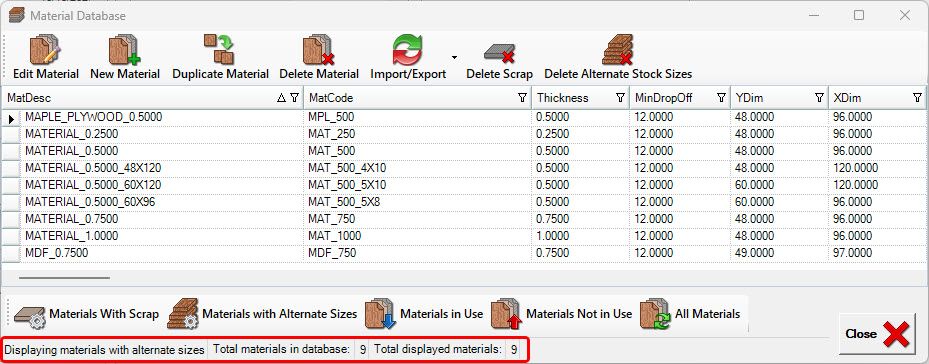Open the MatCode column filter
929x364 pixels.
click(523, 98)
